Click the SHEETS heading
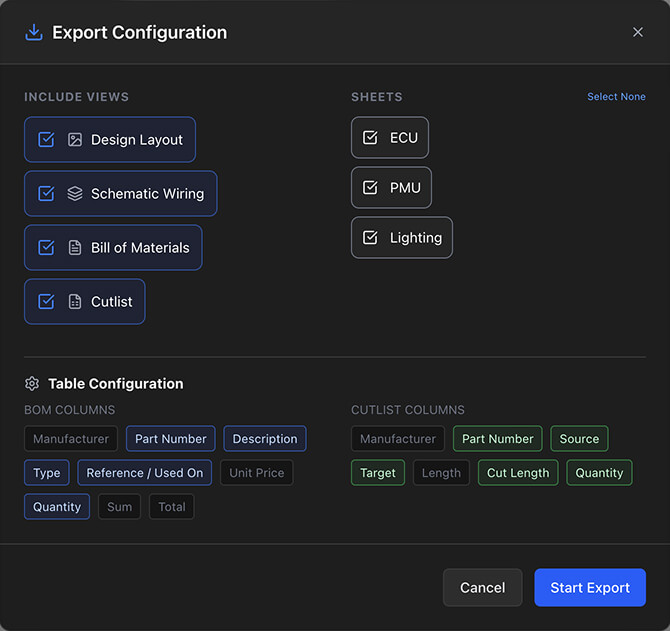This screenshot has width=670, height=631. point(377,97)
